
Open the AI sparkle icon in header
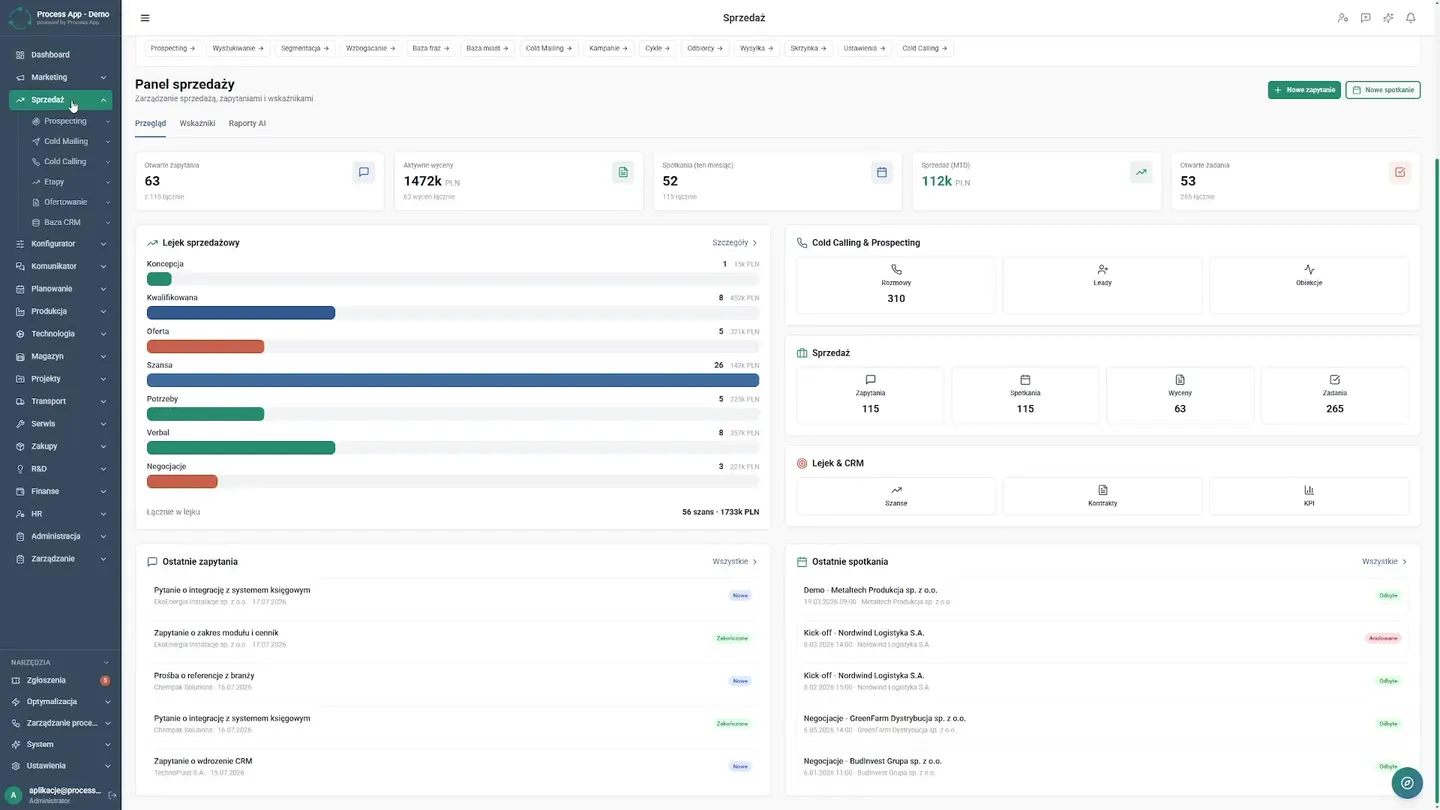[x=1388, y=18]
